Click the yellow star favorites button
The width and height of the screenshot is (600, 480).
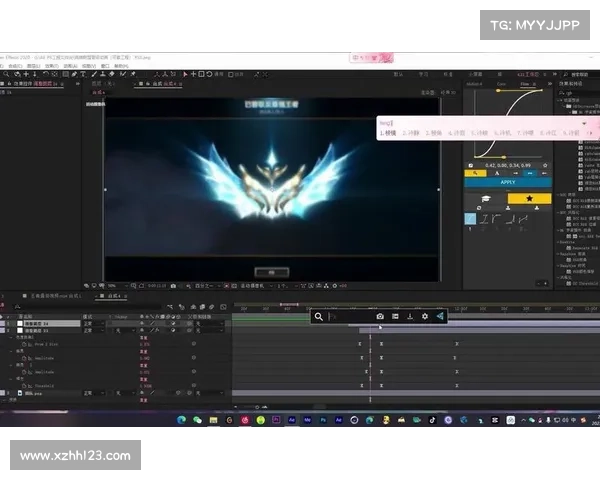pyautogui.click(x=529, y=199)
